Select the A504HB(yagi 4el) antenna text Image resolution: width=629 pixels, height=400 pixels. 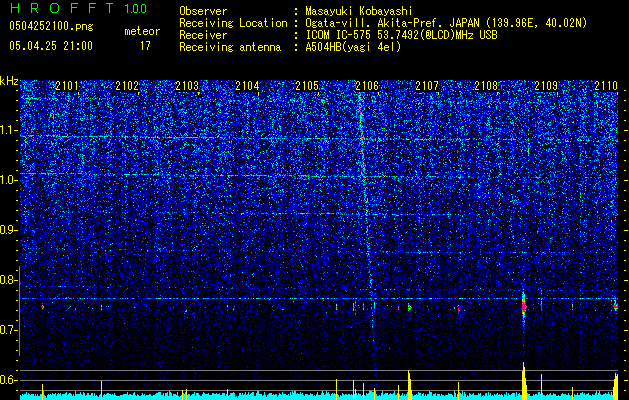pos(353,47)
